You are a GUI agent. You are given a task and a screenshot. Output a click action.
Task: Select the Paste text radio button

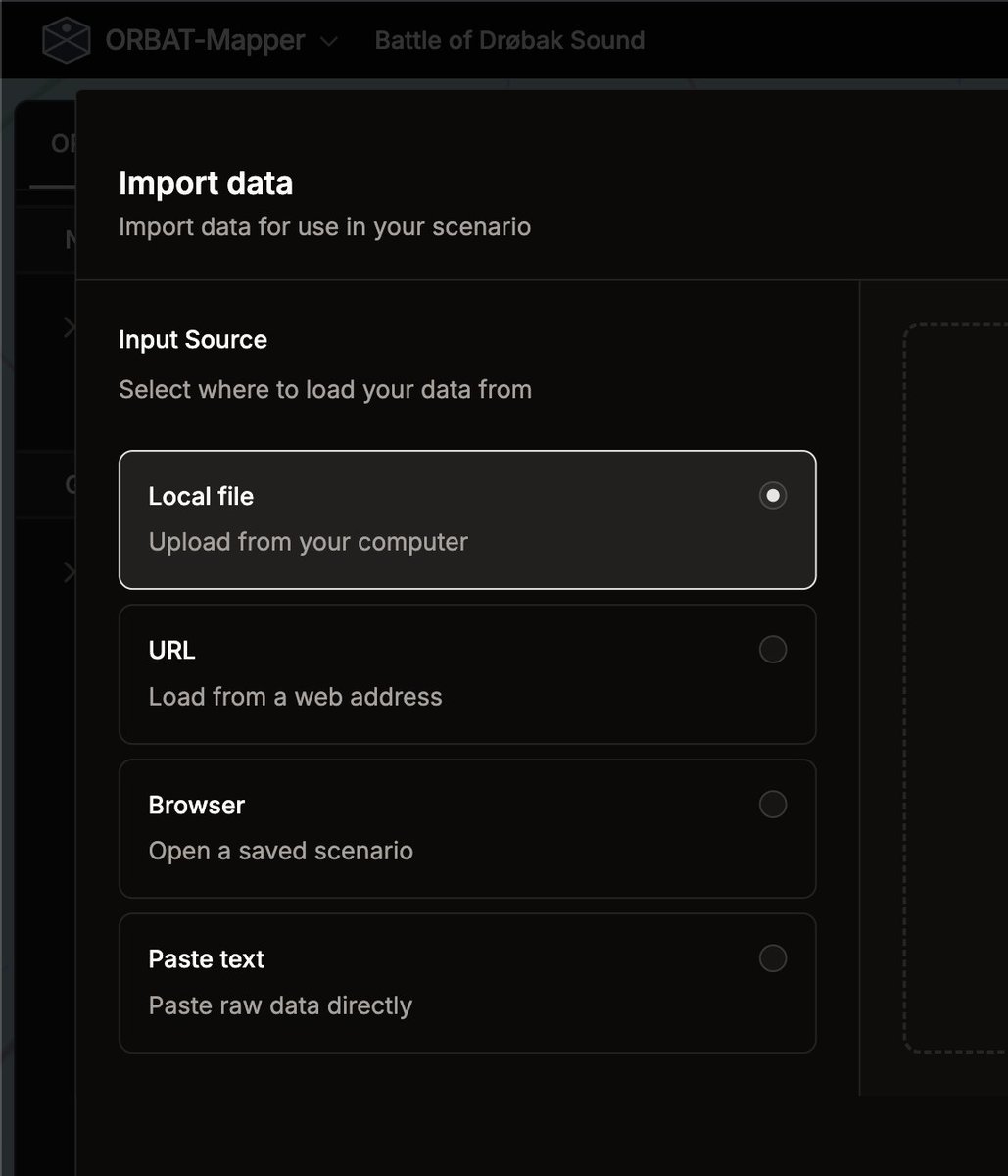point(773,958)
